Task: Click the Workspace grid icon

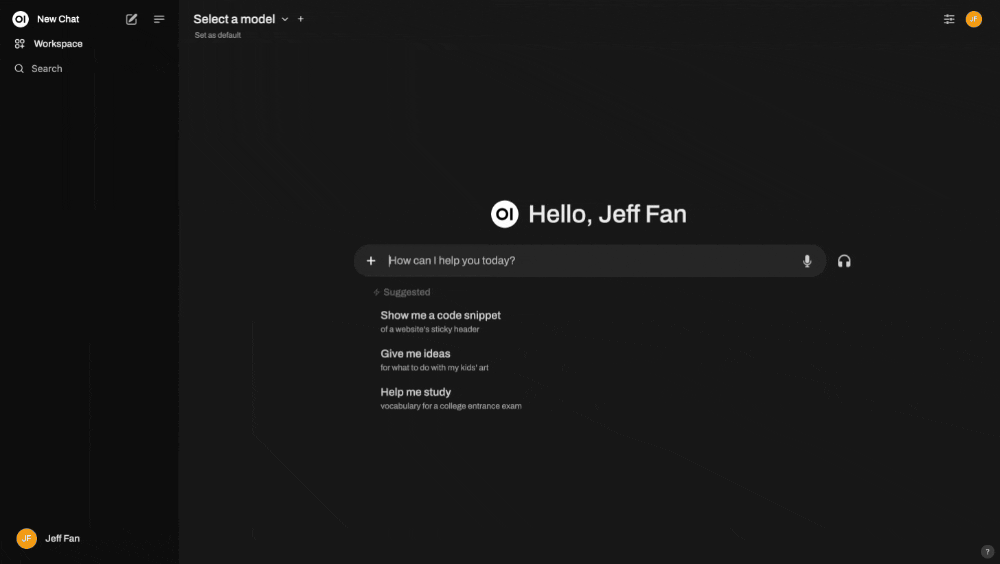Action: pyautogui.click(x=20, y=44)
